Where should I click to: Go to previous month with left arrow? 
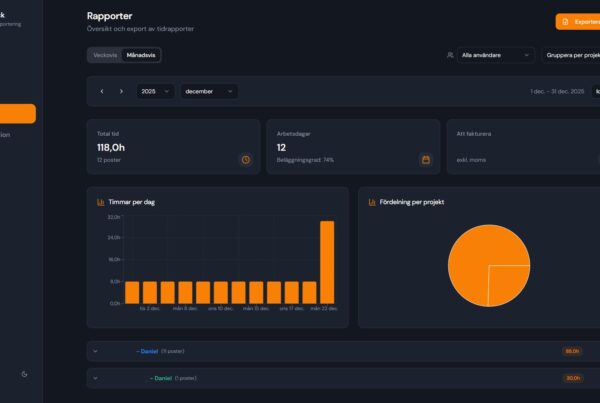click(102, 91)
